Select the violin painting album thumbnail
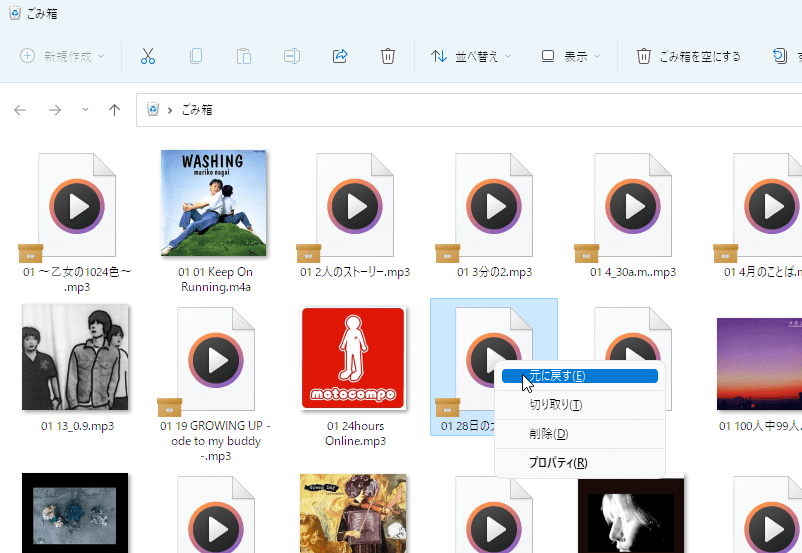The image size is (802, 553). (x=353, y=513)
